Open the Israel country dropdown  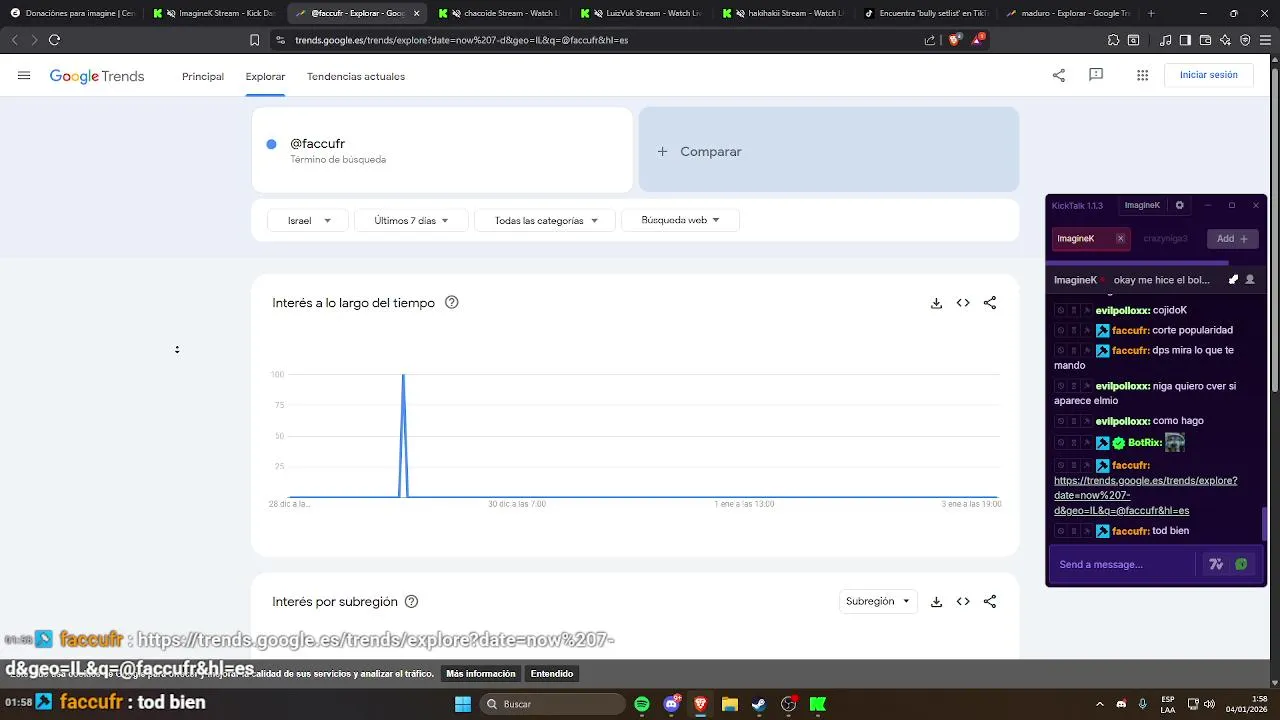click(x=308, y=220)
